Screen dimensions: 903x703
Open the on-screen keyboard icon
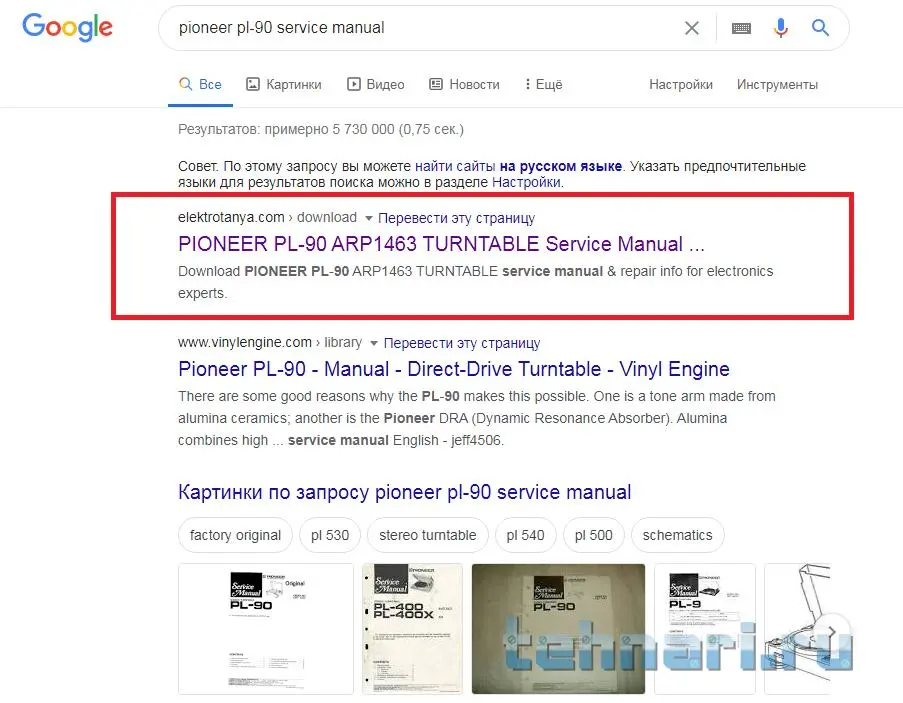click(741, 28)
